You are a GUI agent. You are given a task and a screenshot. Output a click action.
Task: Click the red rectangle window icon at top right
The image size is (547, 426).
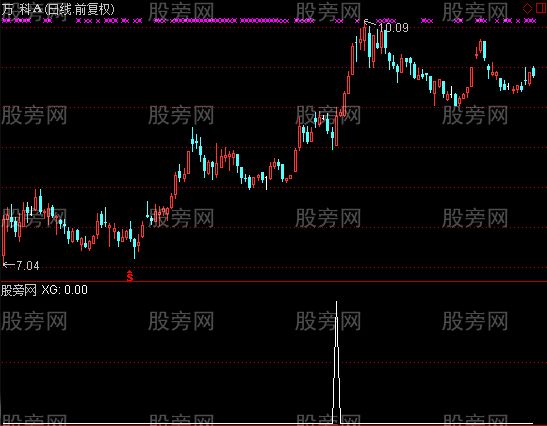click(x=541, y=8)
